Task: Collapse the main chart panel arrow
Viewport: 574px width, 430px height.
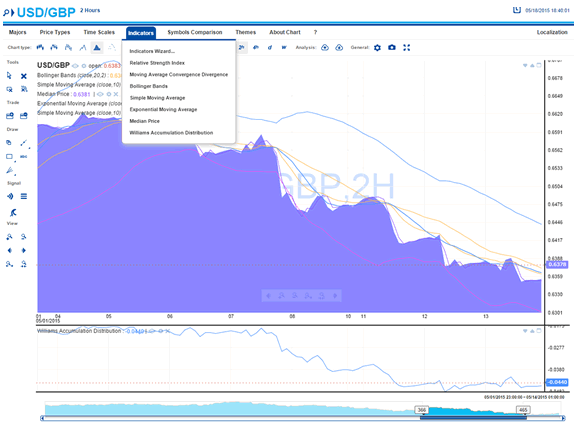Action: [x=525, y=66]
